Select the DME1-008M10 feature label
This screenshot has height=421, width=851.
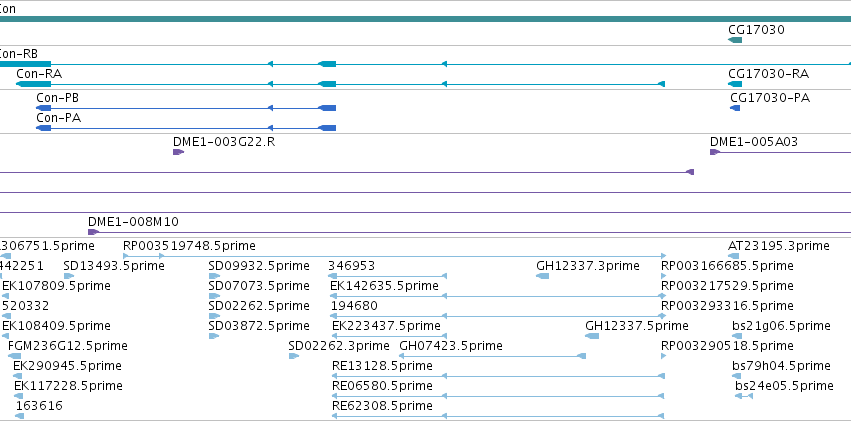tap(133, 221)
